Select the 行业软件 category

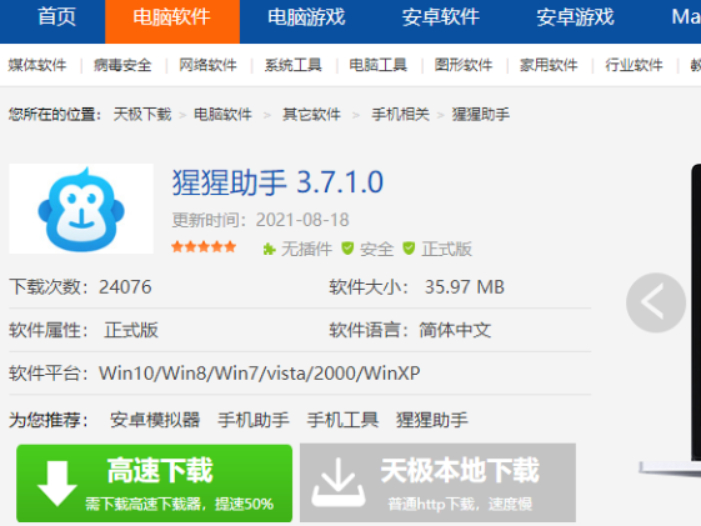point(634,65)
